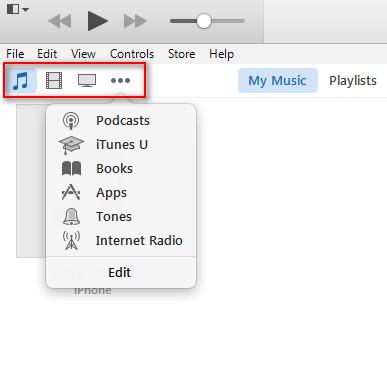The width and height of the screenshot is (387, 366).
Task: Click the Books icon in the popup
Action: [x=71, y=169]
